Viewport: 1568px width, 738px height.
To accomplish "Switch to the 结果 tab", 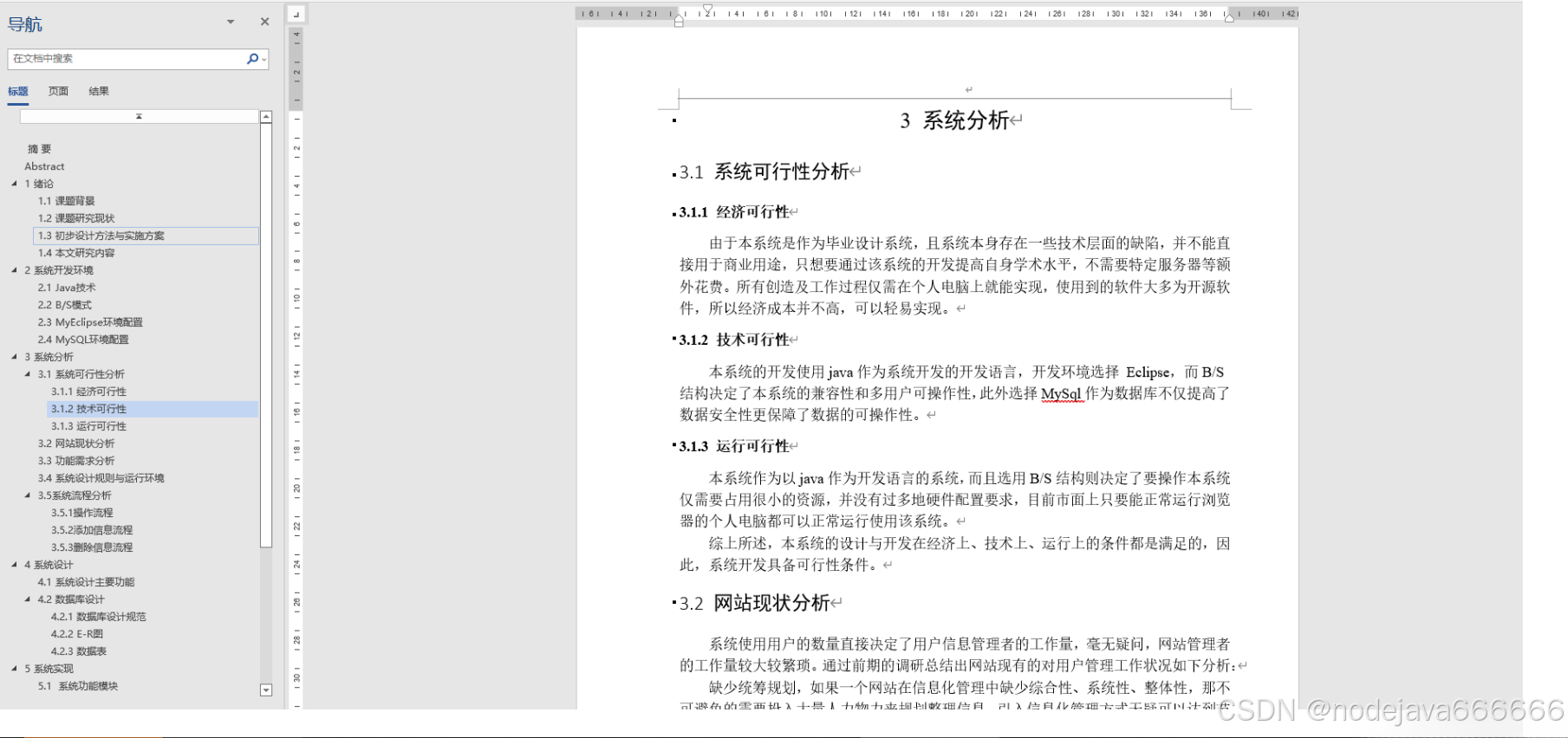I will point(99,91).
